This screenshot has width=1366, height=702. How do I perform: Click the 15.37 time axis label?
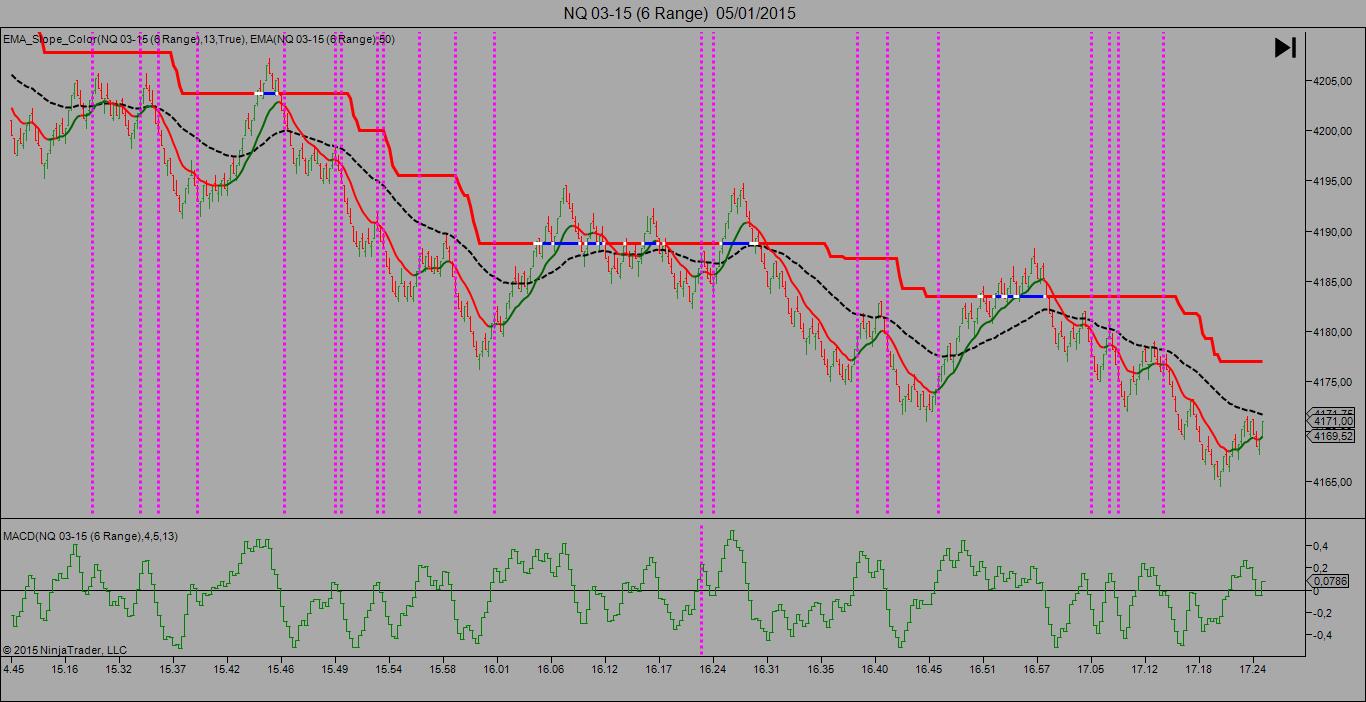coord(173,669)
